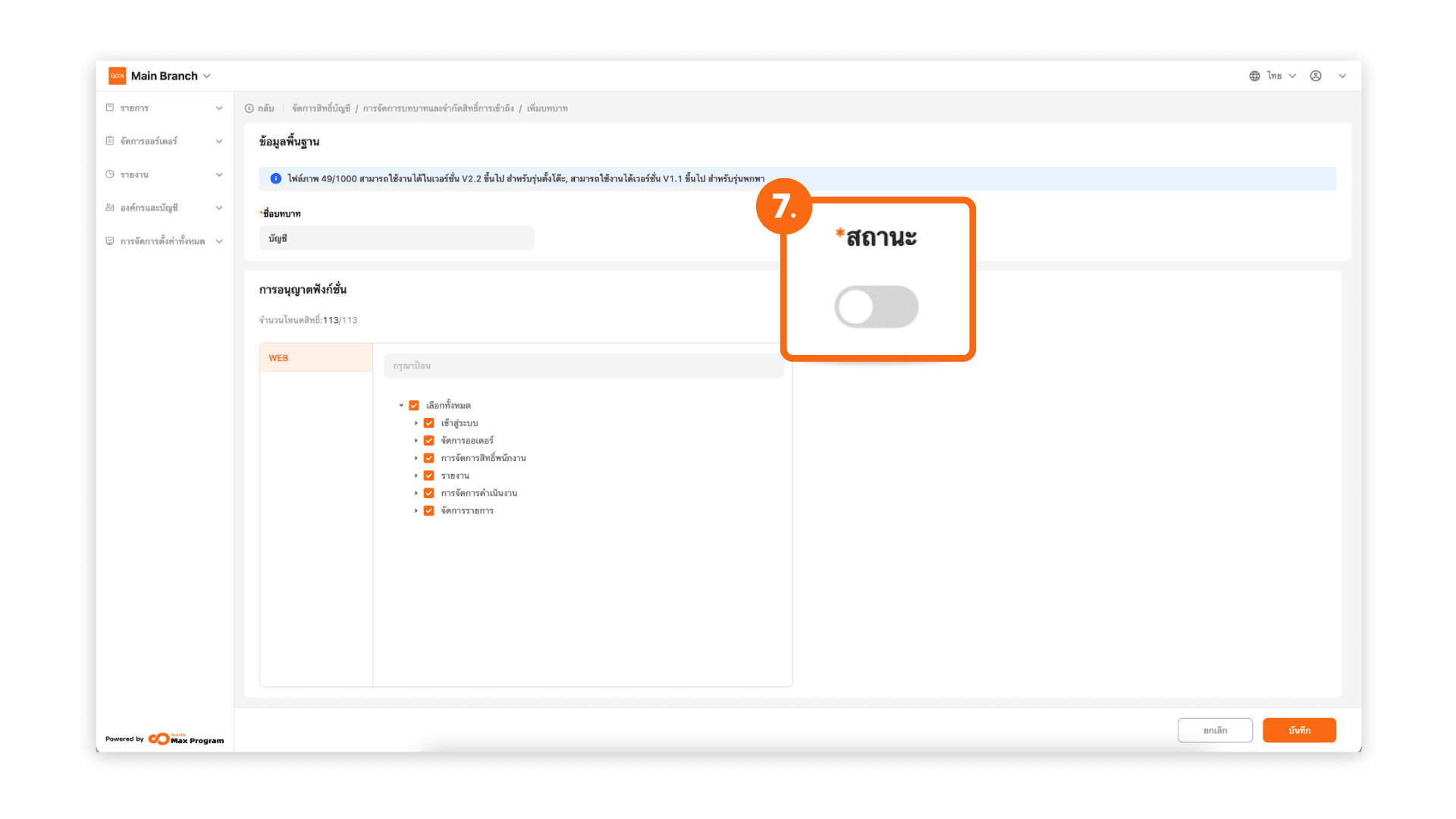This screenshot has height=819, width=1456.
Task: Click the globe language icon
Action: [1254, 76]
